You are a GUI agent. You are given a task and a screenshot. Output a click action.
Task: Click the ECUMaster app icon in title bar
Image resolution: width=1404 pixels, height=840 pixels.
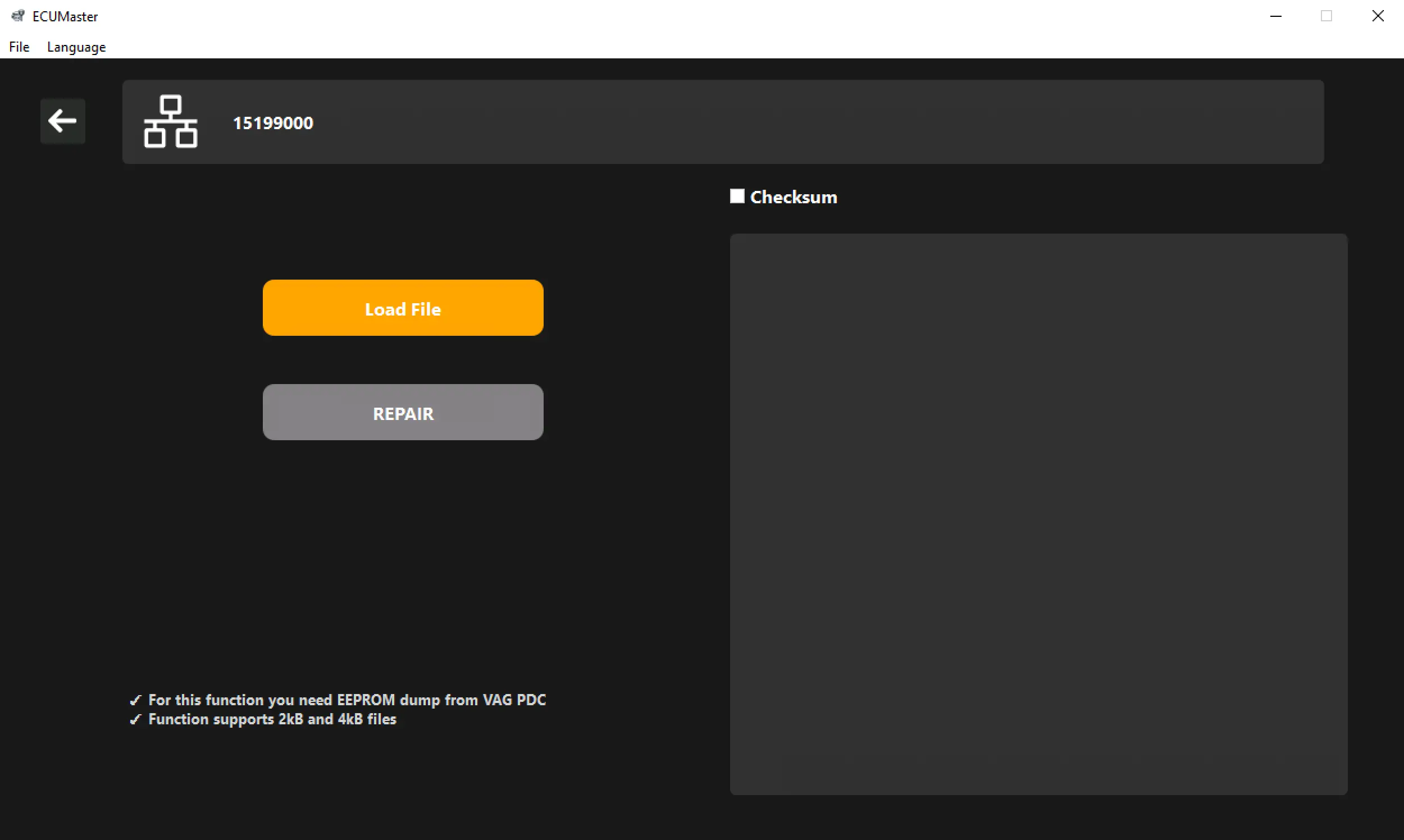(18, 16)
